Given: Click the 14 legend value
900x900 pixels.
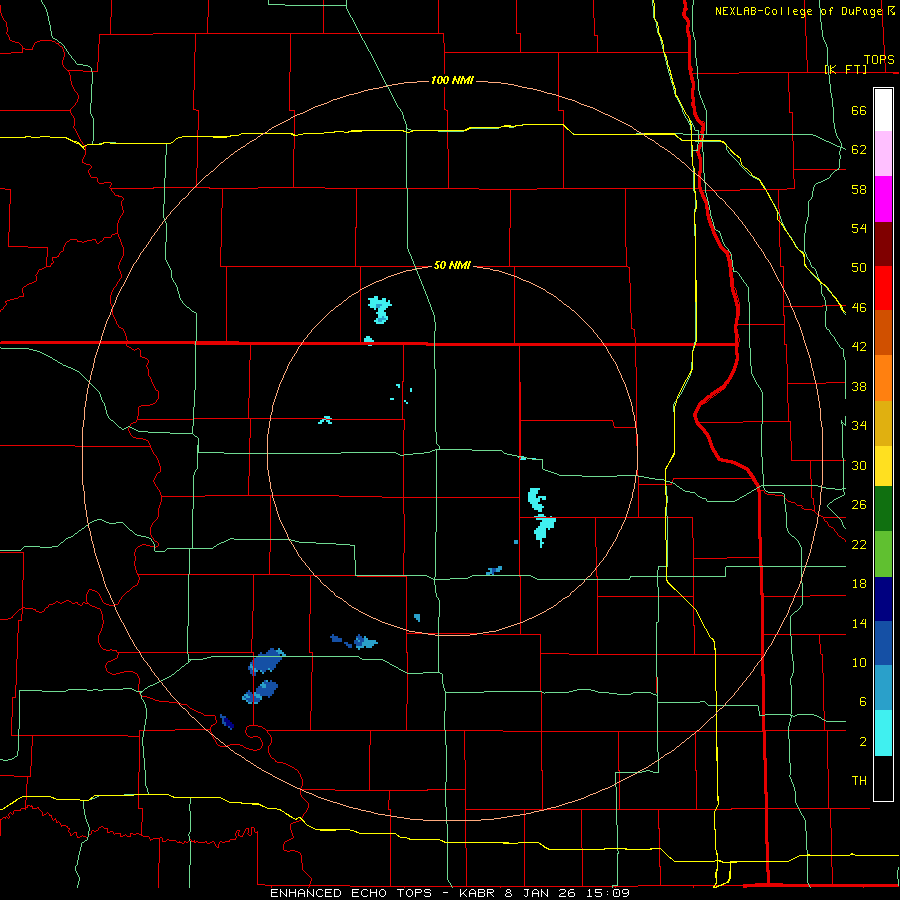Looking at the screenshot, I should click(x=859, y=623).
